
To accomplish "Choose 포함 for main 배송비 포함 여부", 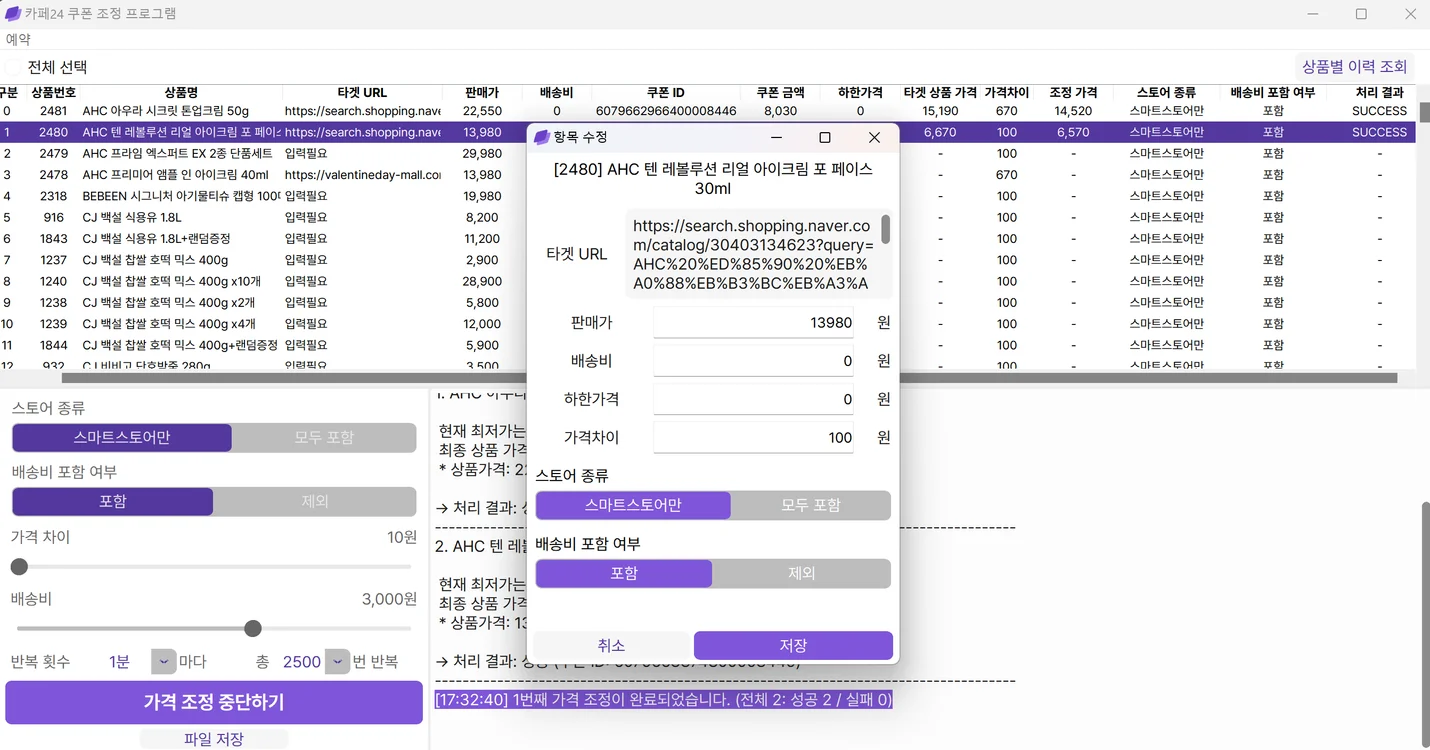I will tap(113, 502).
